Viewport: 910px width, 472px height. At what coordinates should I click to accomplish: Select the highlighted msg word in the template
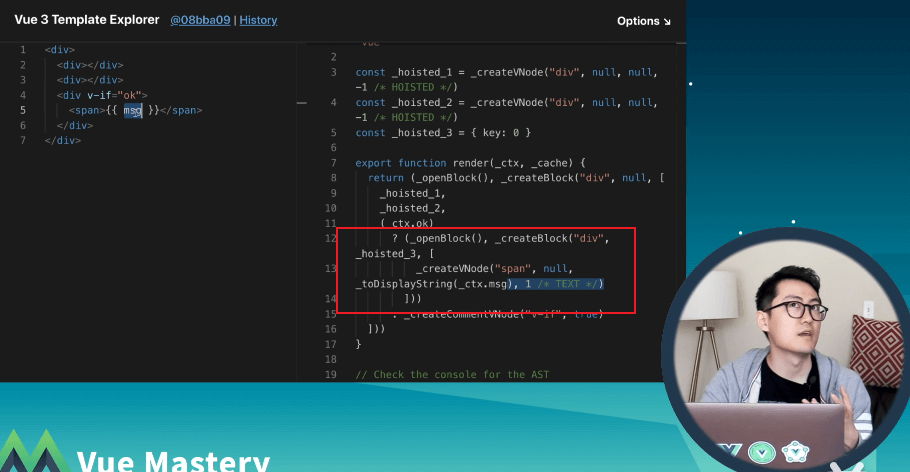click(132, 110)
